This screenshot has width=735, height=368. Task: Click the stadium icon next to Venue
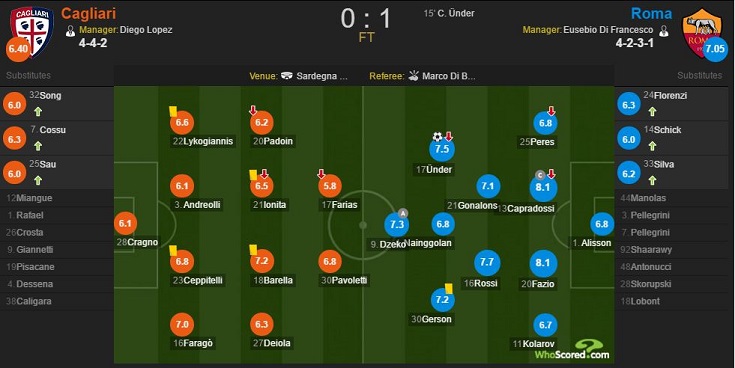pos(287,76)
